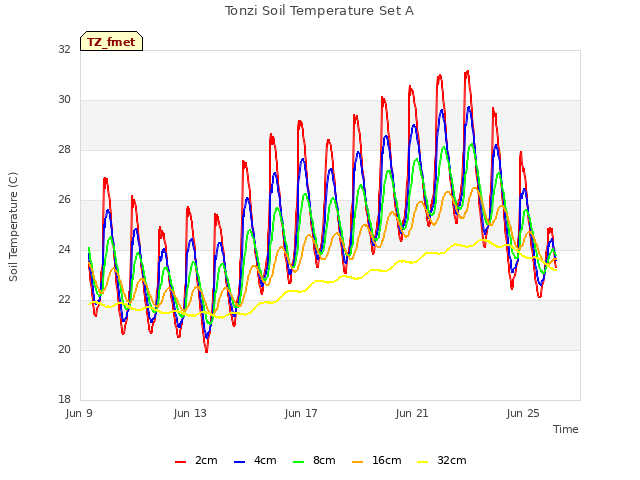Click the 22 y-axis tick label

(x=64, y=300)
